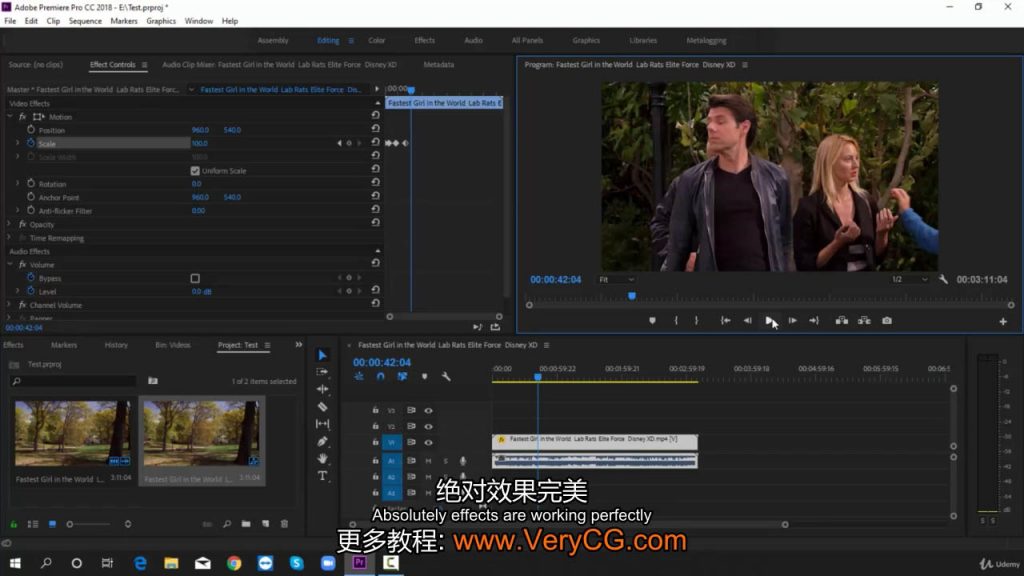
Task: Open the Fit zoom level dropdown
Action: [x=616, y=280]
